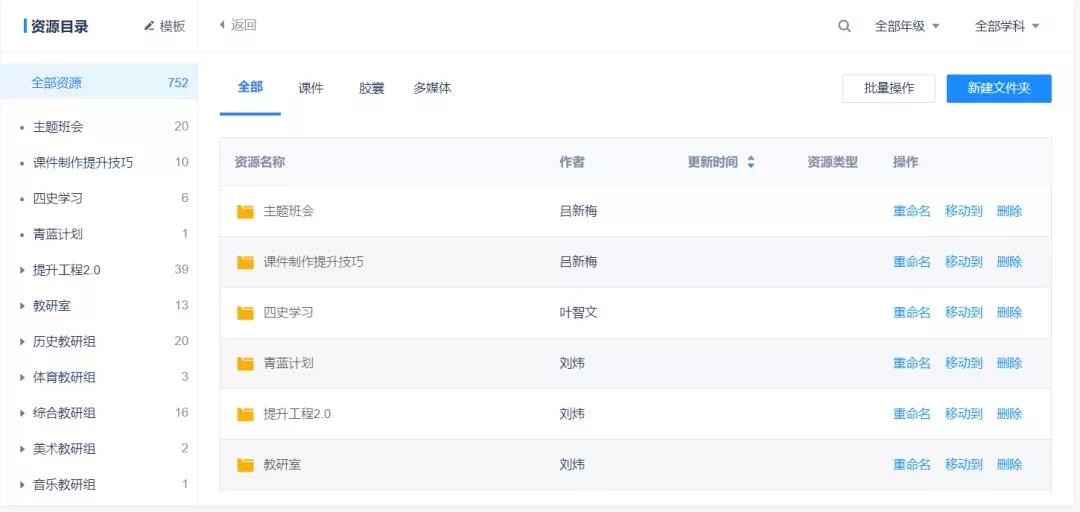Click the pencil icon next to 模板
Screen dimensions: 1080x512
149,26
